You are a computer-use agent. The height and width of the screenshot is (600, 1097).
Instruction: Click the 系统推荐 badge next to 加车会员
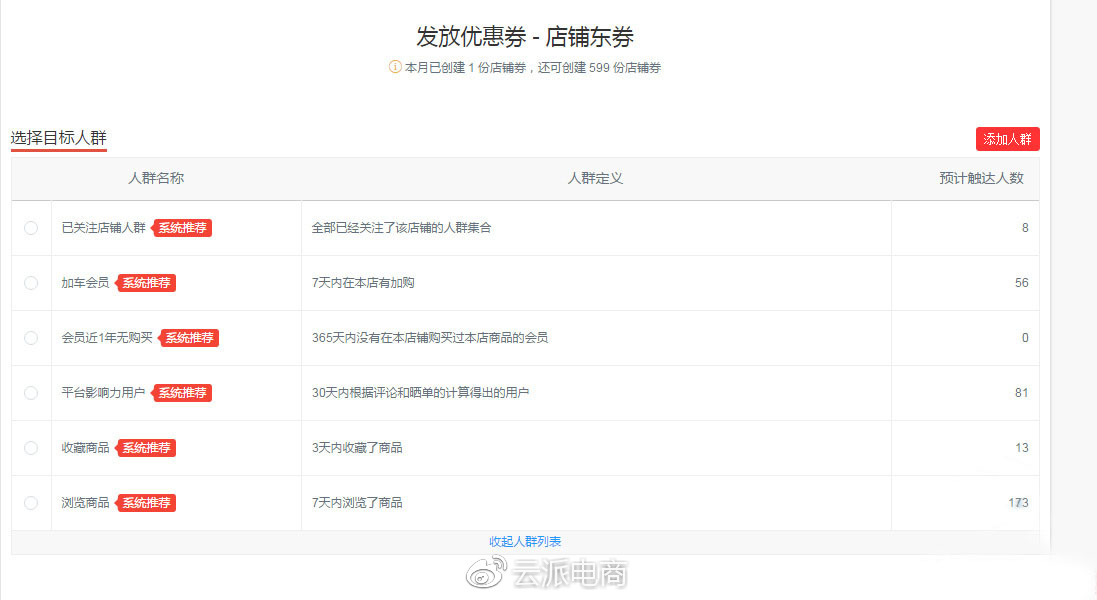tap(147, 282)
